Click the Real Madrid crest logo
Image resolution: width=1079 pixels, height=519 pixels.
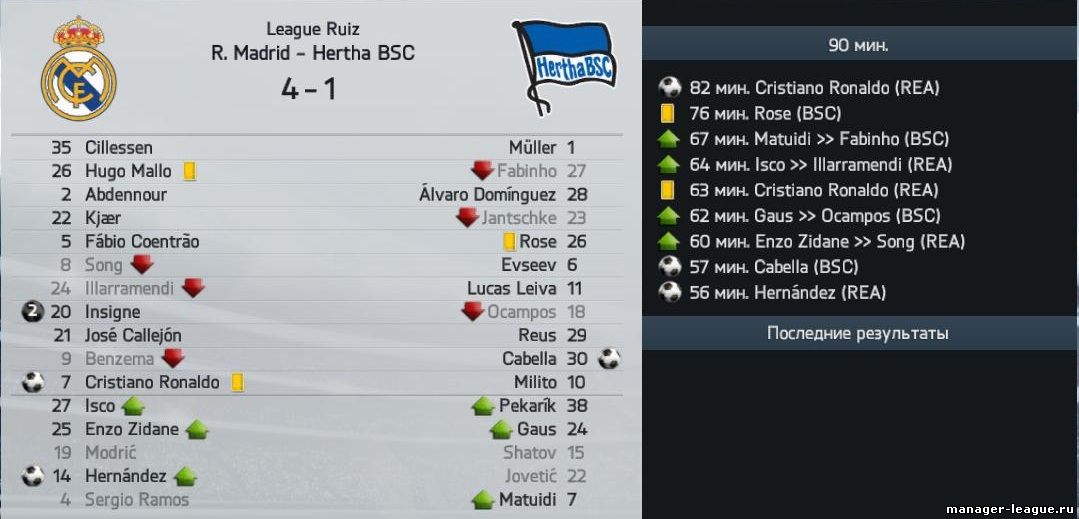pyautogui.click(x=78, y=68)
